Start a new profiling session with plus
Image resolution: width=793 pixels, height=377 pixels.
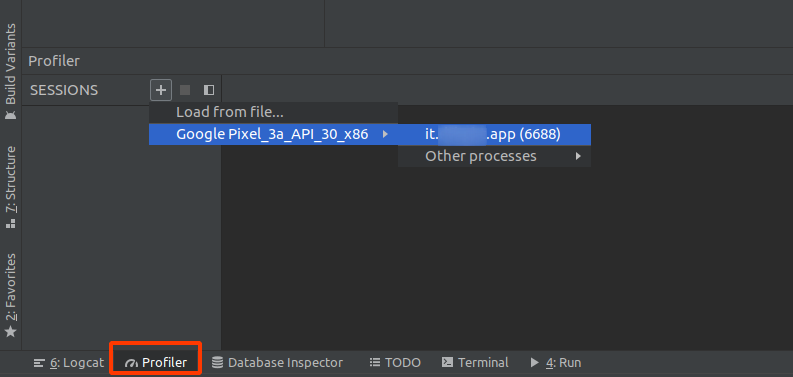(161, 90)
